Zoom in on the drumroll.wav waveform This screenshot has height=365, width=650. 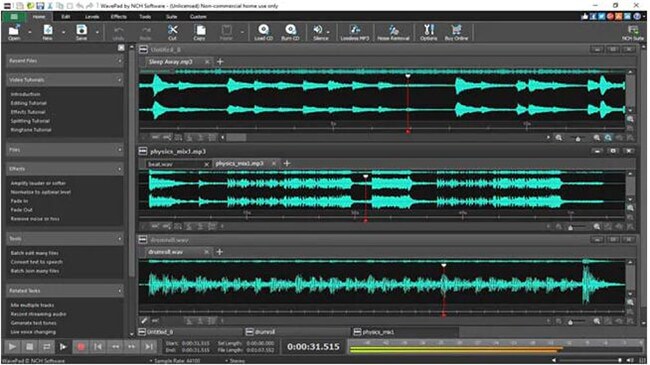pyautogui.click(x=597, y=321)
